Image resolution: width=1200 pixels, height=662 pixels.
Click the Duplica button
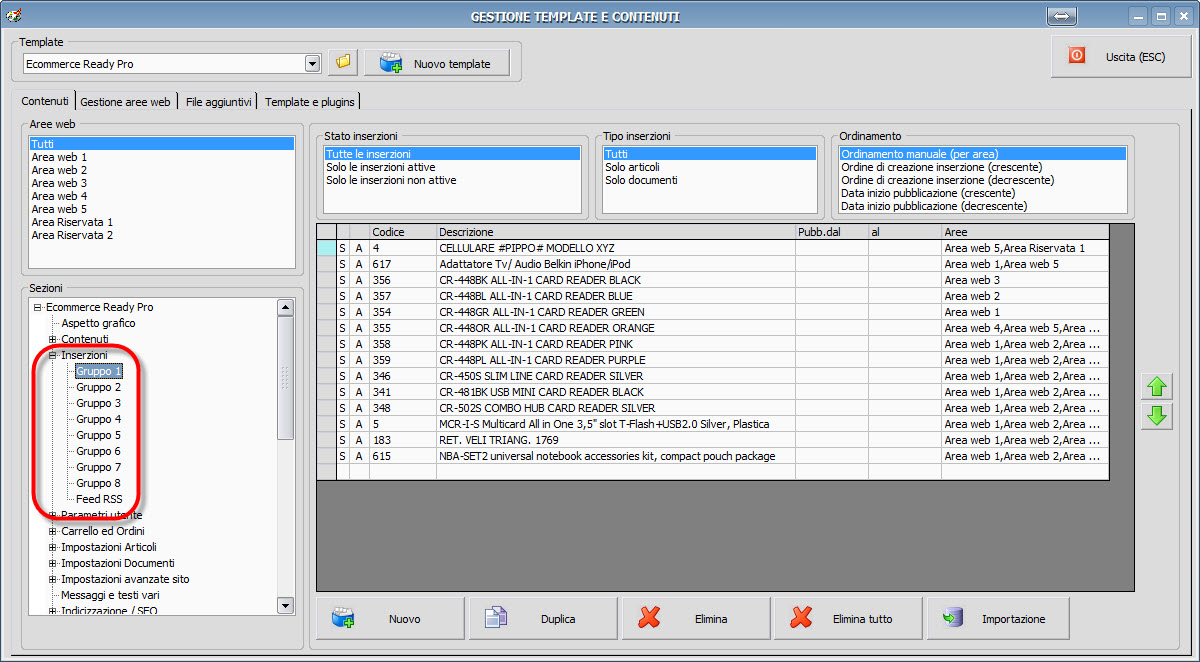pos(543,619)
